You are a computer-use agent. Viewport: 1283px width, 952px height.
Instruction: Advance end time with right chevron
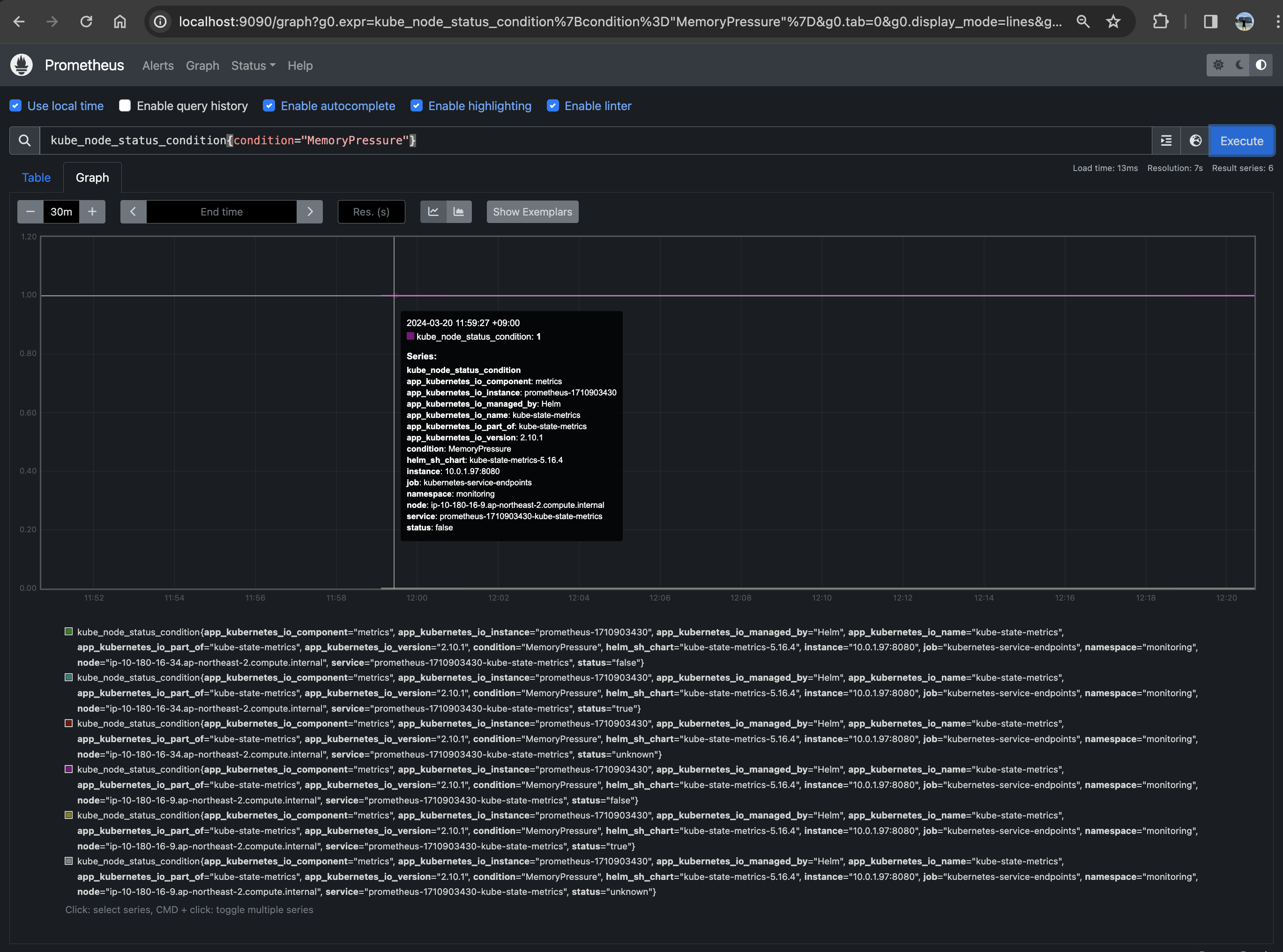tap(310, 211)
